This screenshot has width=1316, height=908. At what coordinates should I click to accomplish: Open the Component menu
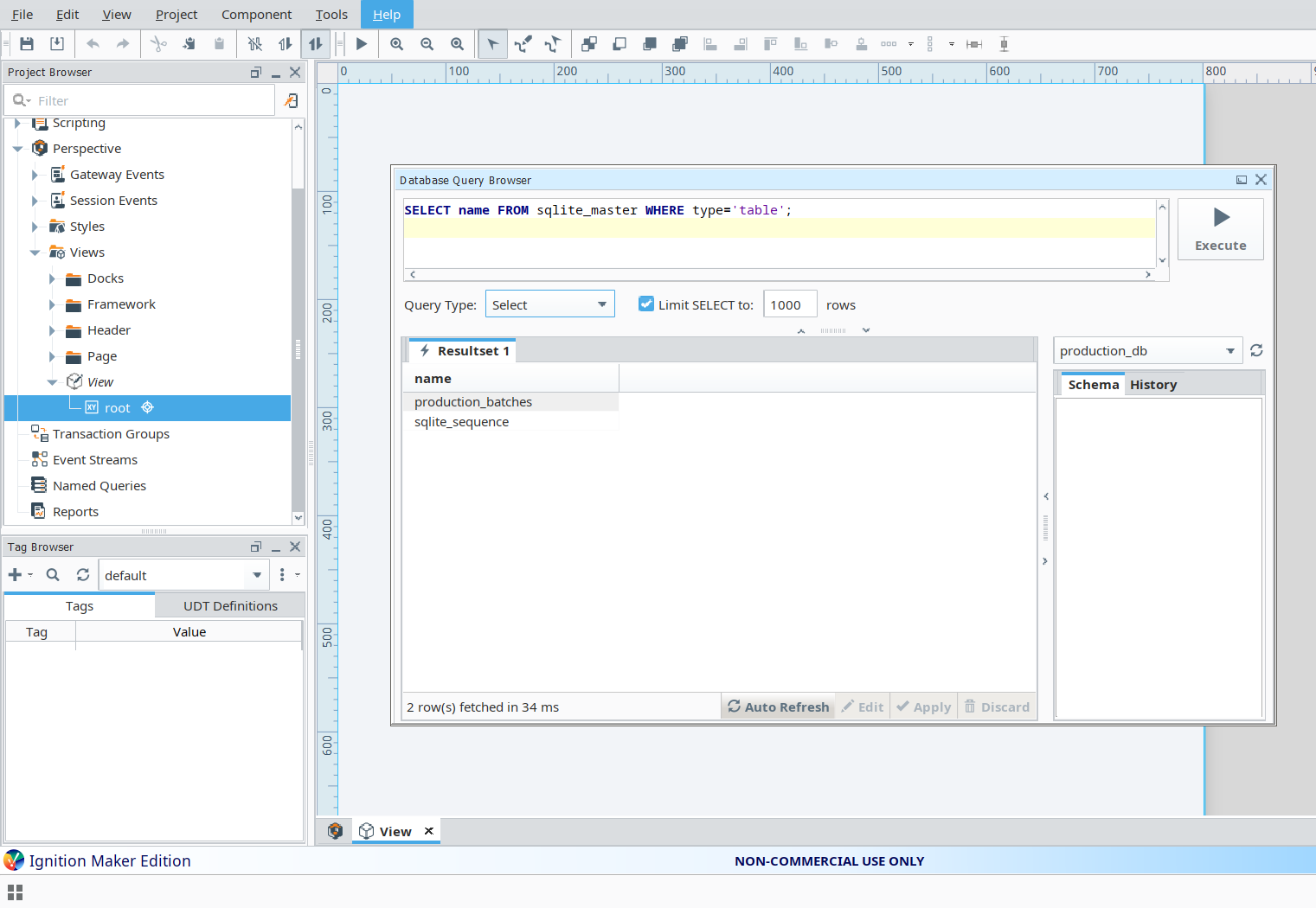click(256, 15)
